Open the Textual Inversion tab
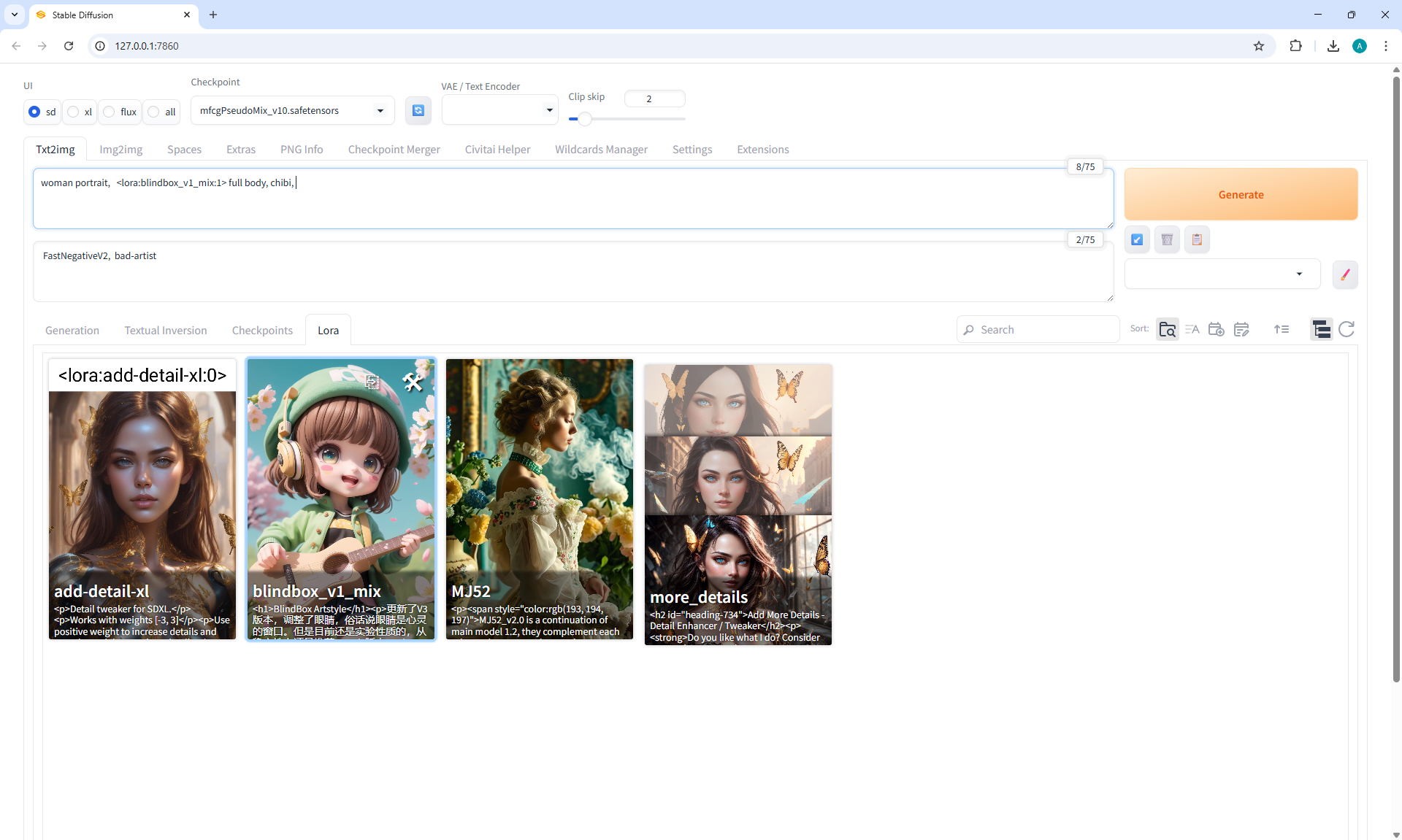Viewport: 1402px width, 840px height. [165, 330]
